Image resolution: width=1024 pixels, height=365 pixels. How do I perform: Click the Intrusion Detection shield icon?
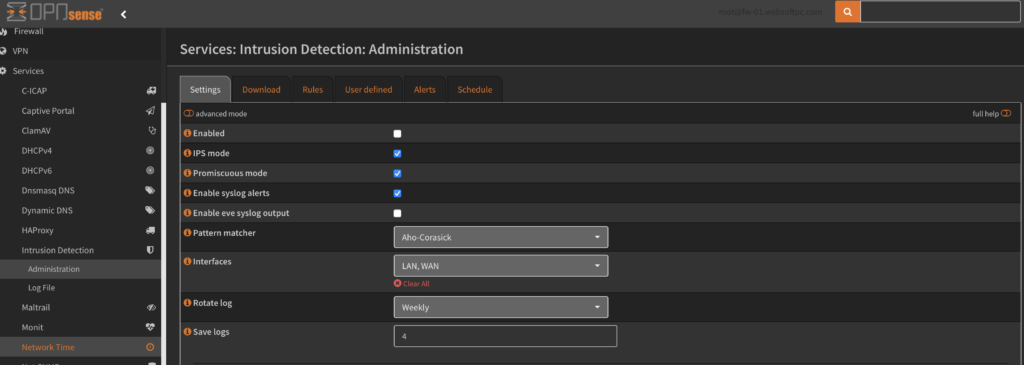point(150,250)
